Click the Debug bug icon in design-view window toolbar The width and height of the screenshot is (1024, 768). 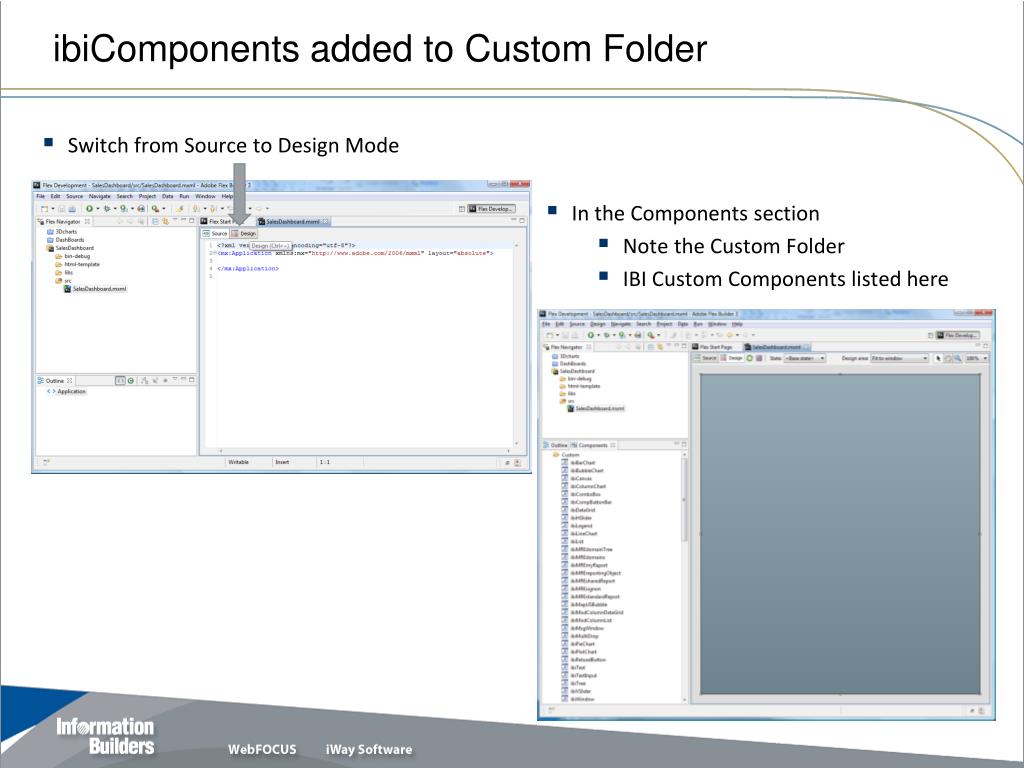click(607, 335)
